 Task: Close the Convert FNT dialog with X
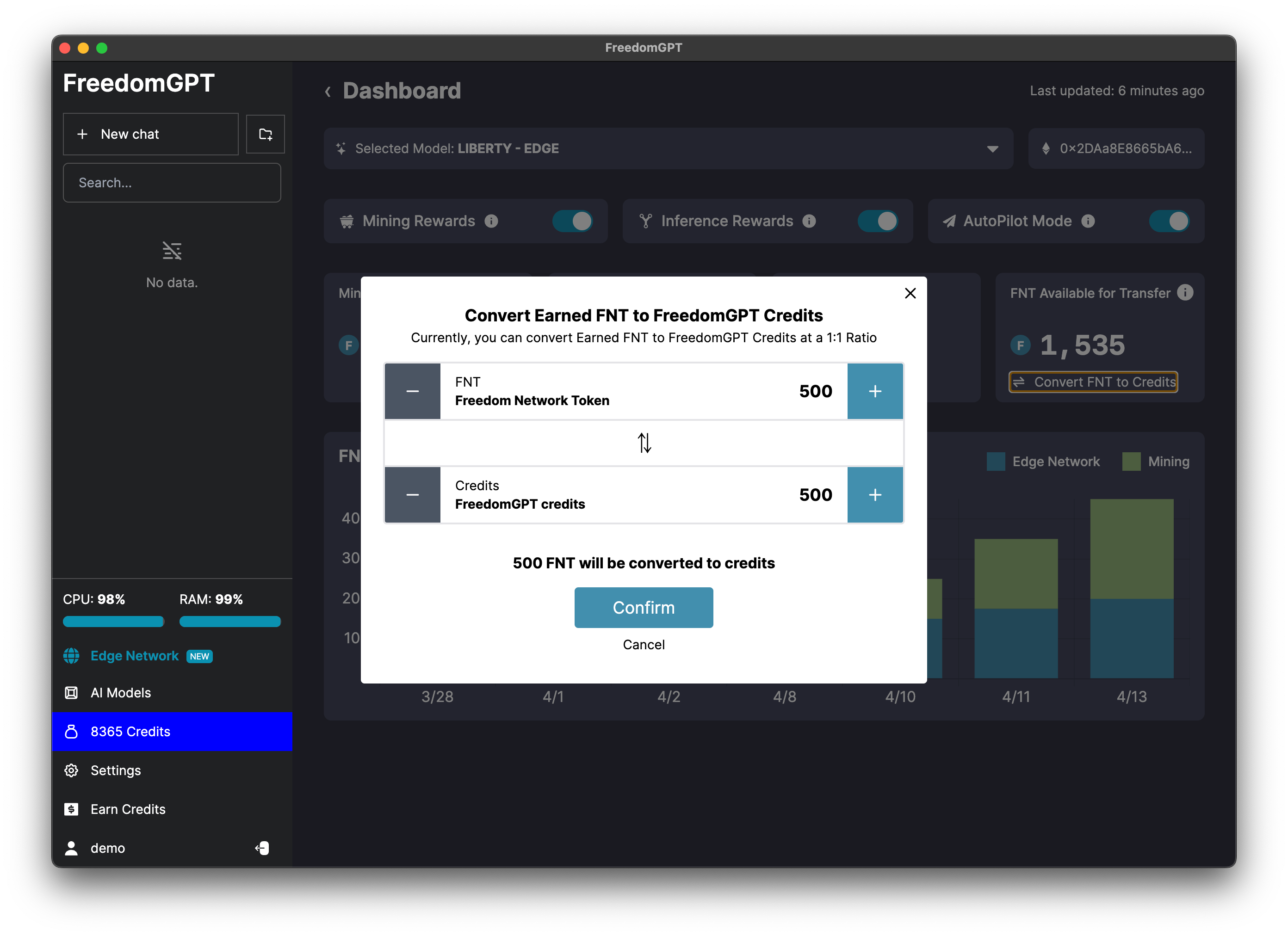[x=910, y=293]
